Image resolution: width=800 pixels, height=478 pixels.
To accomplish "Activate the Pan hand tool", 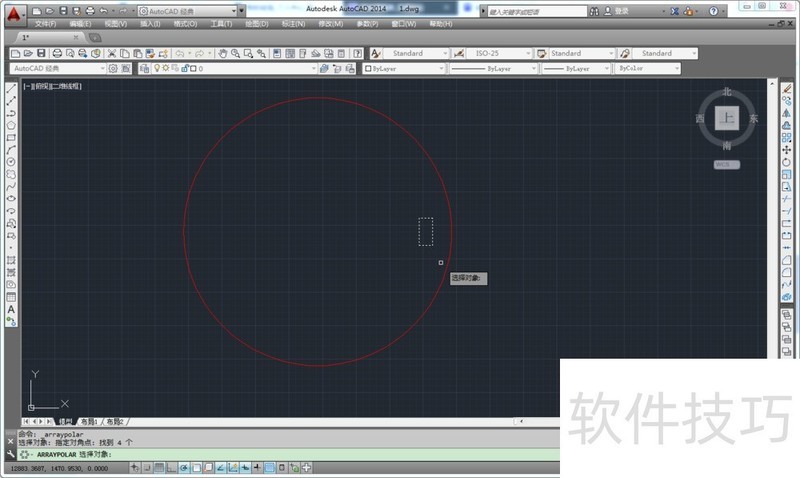I will (222, 53).
